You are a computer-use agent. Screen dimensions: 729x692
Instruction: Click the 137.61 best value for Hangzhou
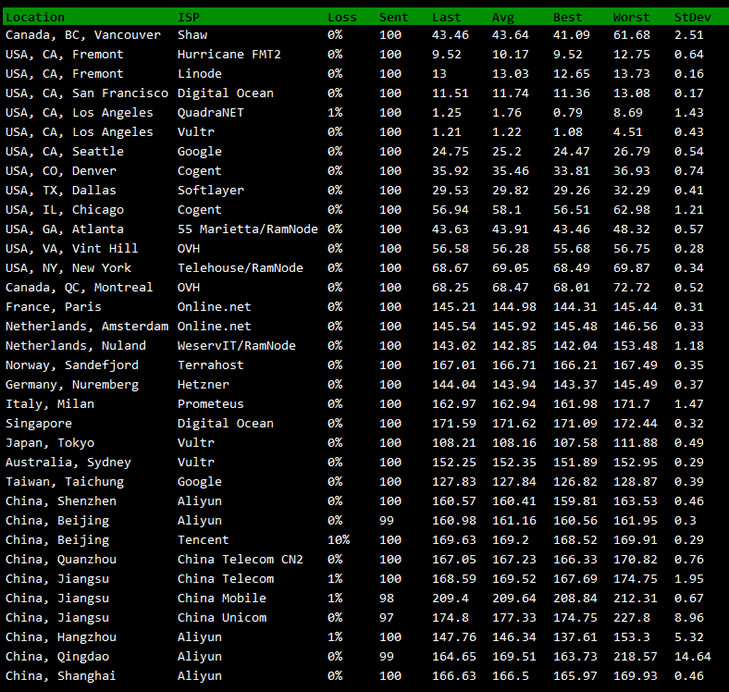coord(575,638)
